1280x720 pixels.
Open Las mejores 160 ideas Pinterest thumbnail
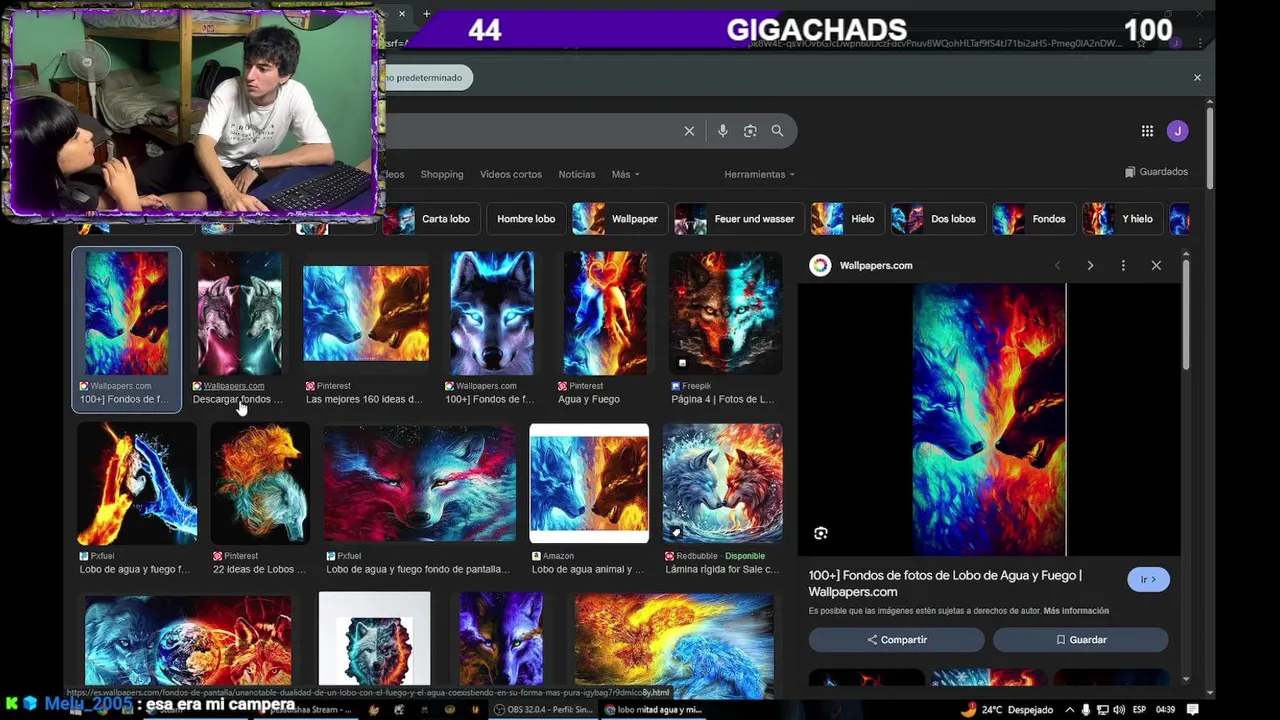pos(366,314)
